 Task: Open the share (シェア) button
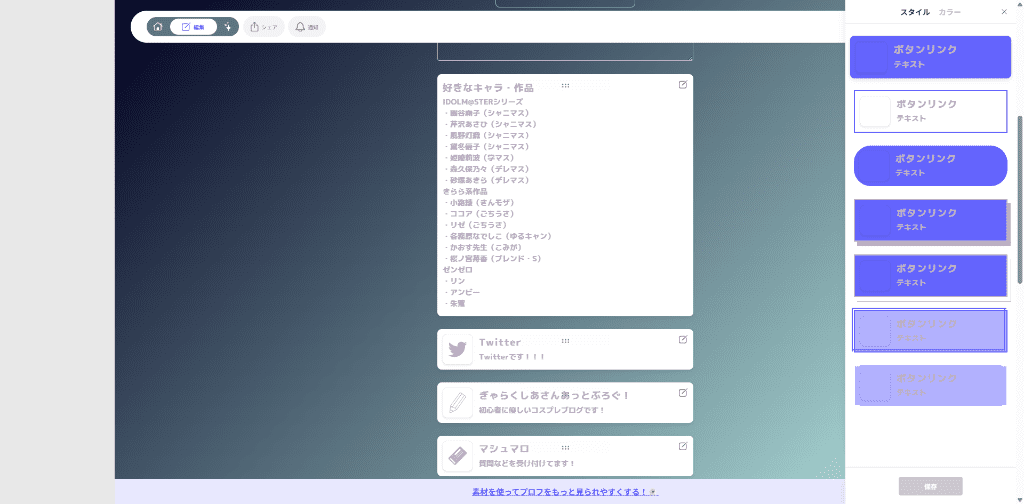pyautogui.click(x=264, y=27)
